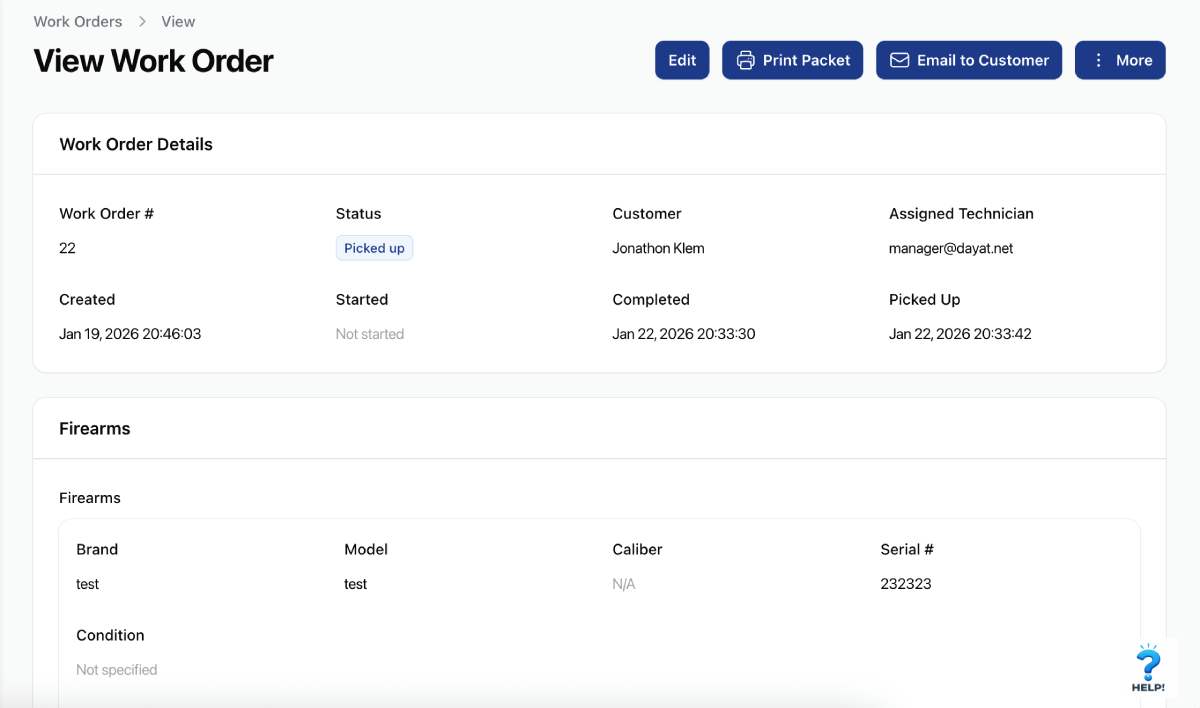Click the Print Packet button
This screenshot has width=1200, height=708.
pos(792,60)
